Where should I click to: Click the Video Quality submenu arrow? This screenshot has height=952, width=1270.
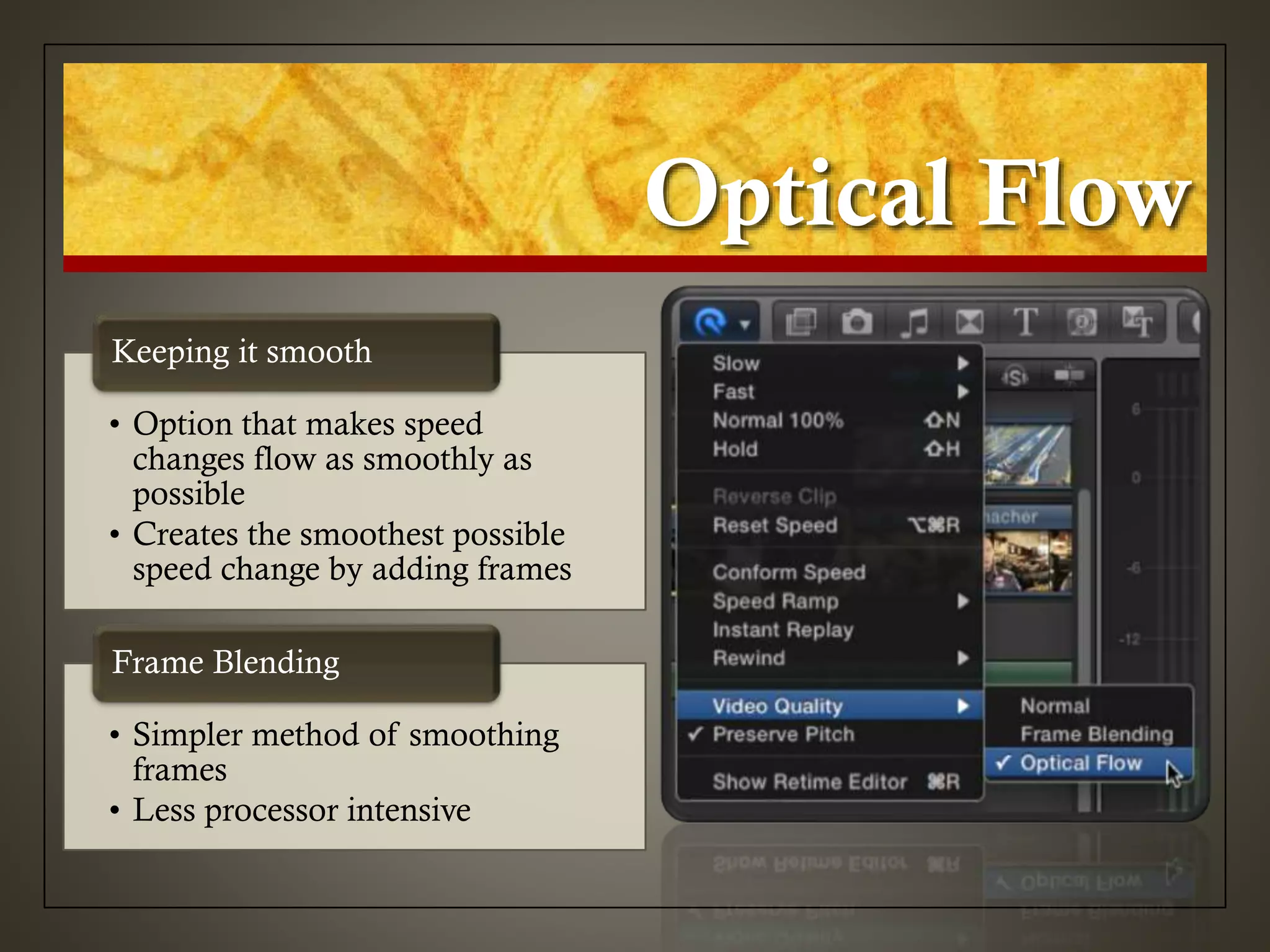click(x=962, y=706)
